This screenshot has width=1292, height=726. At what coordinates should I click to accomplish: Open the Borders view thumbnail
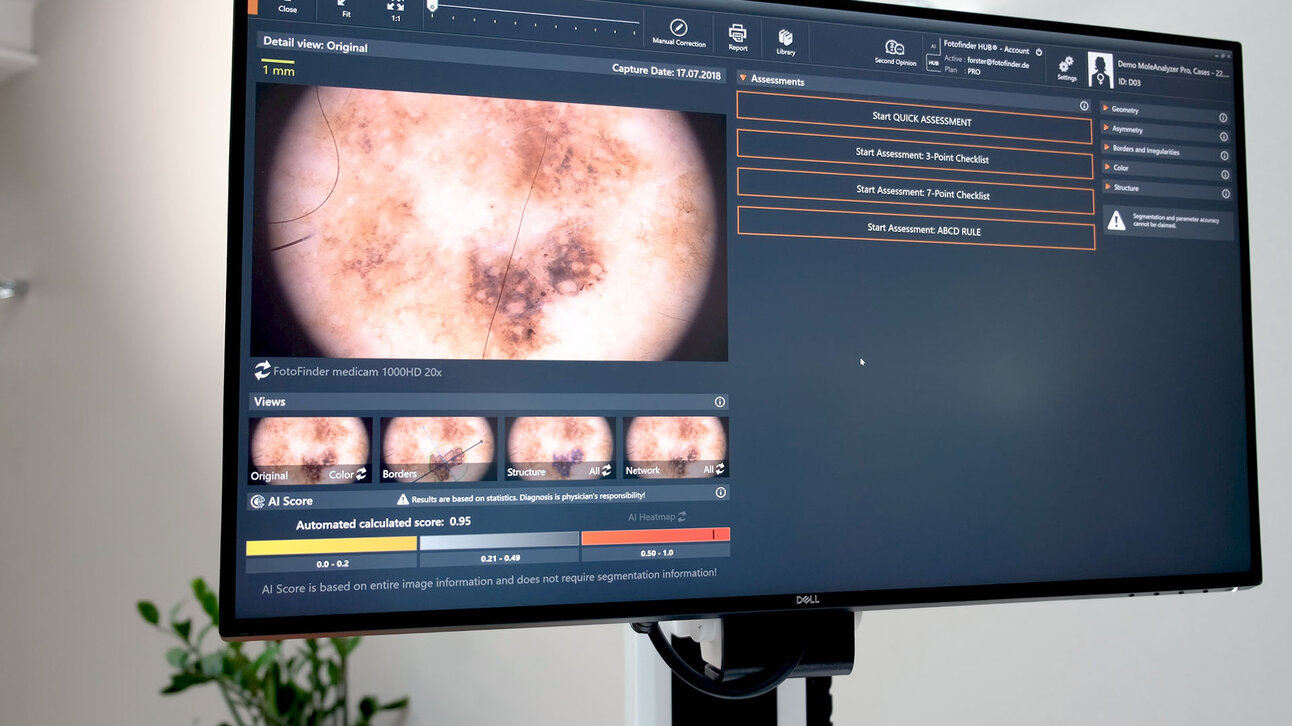click(x=437, y=445)
